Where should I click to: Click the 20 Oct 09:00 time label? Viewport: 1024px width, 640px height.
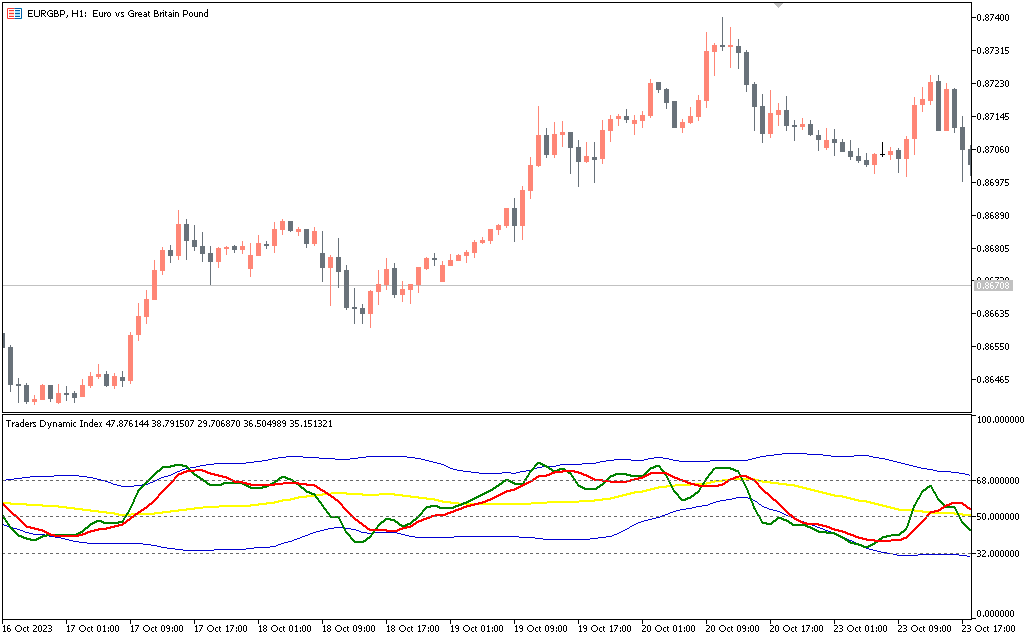coord(733,629)
